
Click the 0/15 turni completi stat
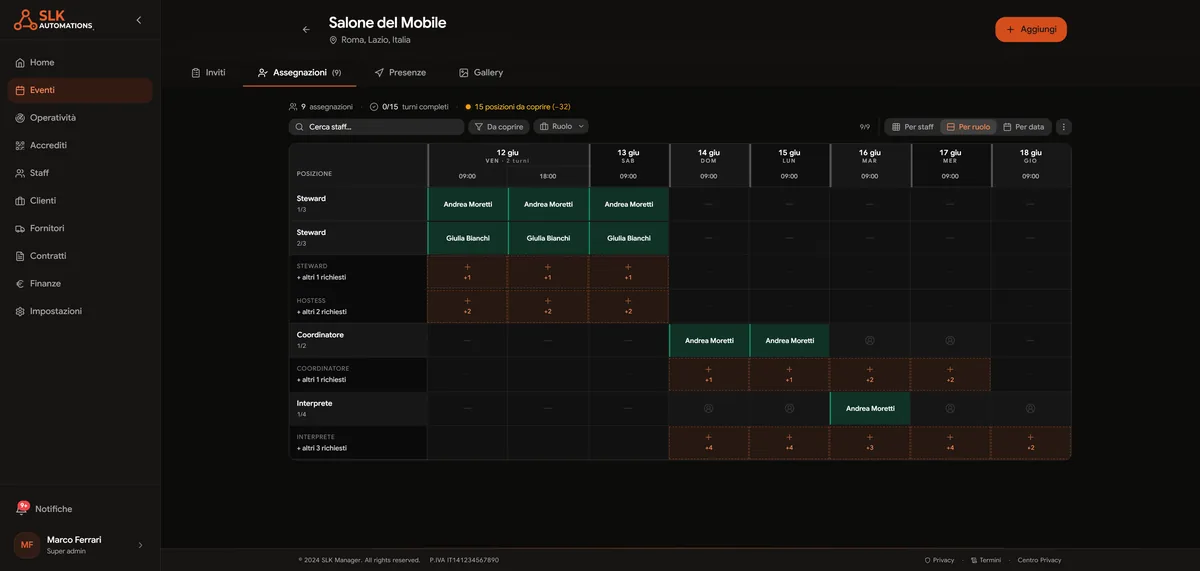409,106
